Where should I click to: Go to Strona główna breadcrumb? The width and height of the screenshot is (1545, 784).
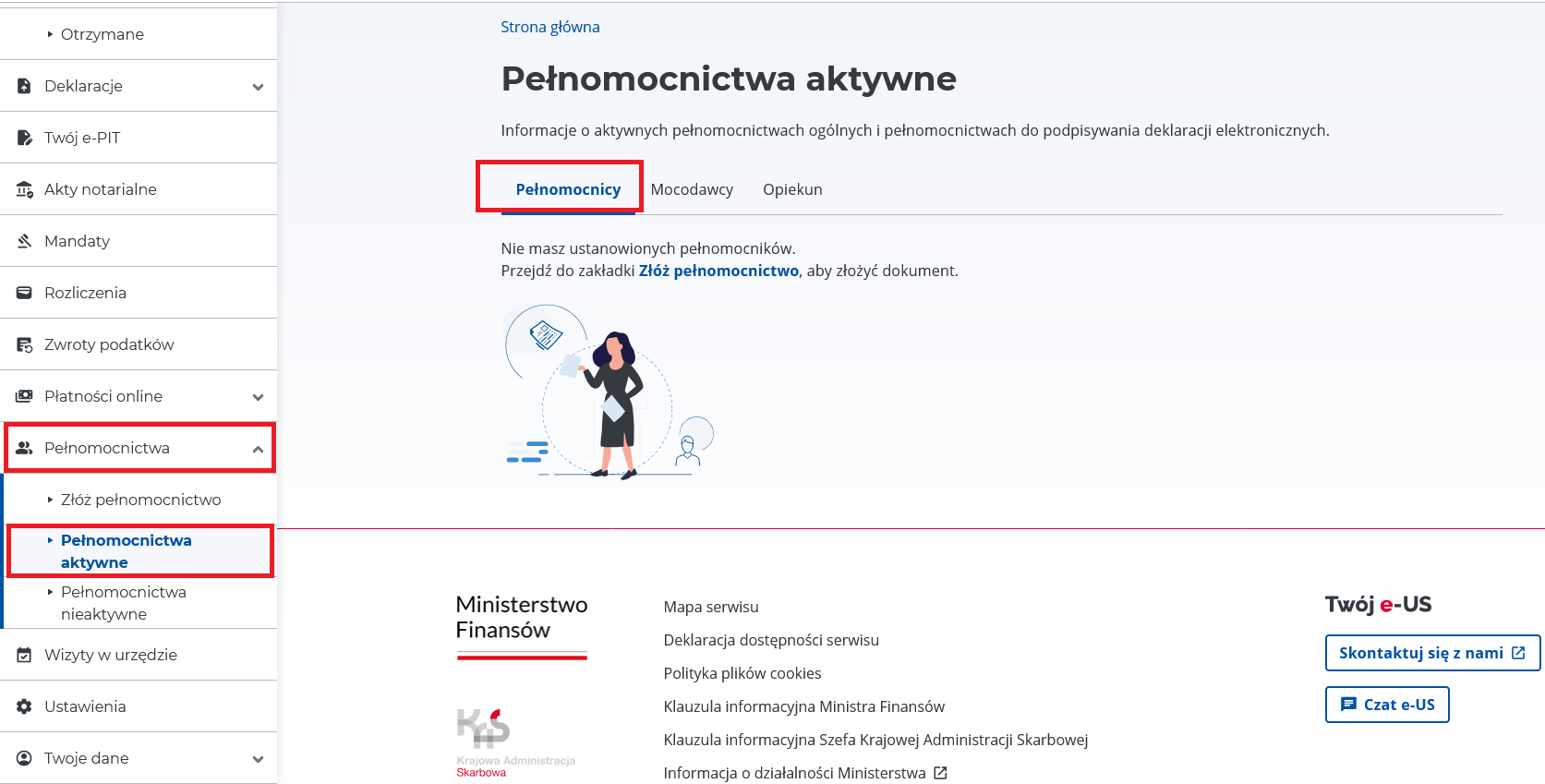click(x=550, y=27)
